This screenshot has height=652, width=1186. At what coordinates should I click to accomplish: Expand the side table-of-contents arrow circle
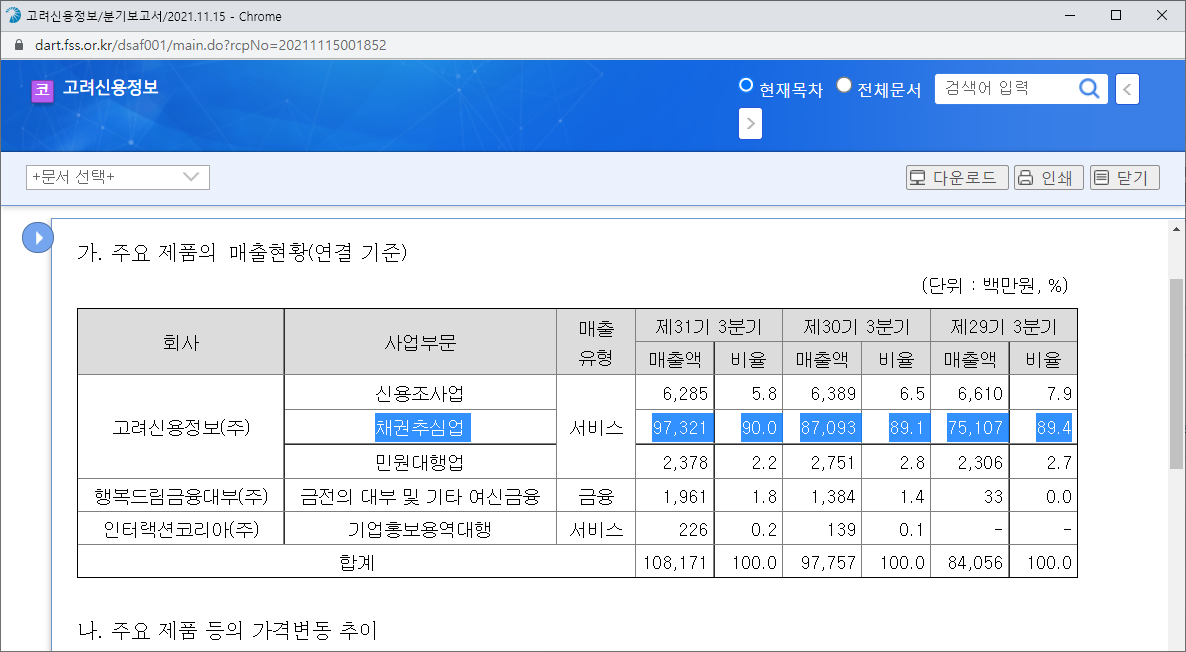coord(38,238)
